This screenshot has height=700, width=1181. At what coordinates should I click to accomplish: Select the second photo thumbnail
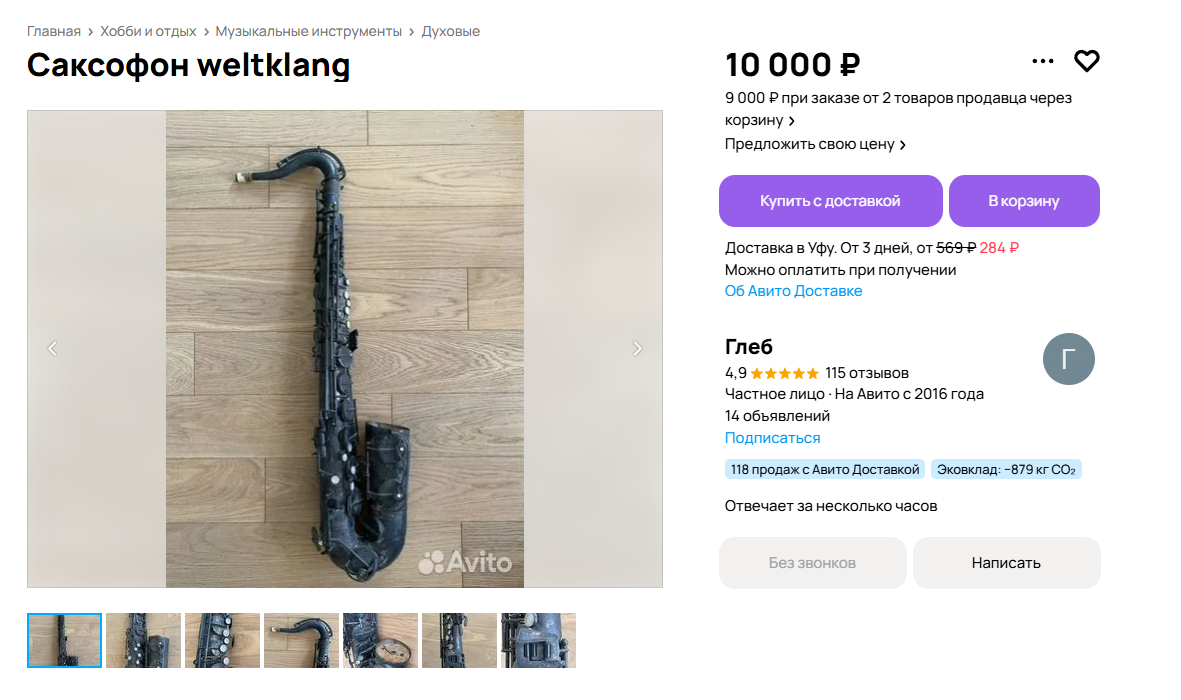[x=143, y=640]
